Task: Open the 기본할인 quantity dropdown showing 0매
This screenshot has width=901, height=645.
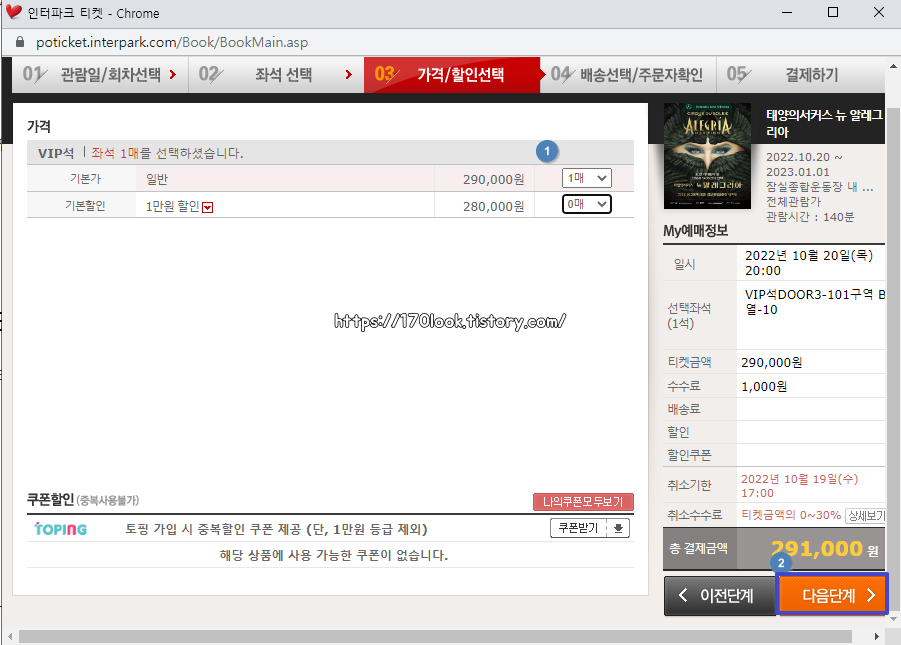Action: (x=586, y=204)
